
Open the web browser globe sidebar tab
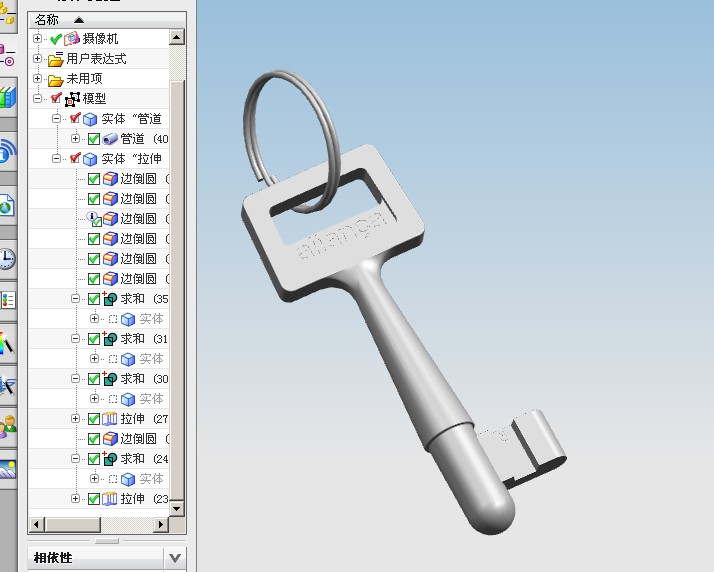click(x=7, y=205)
